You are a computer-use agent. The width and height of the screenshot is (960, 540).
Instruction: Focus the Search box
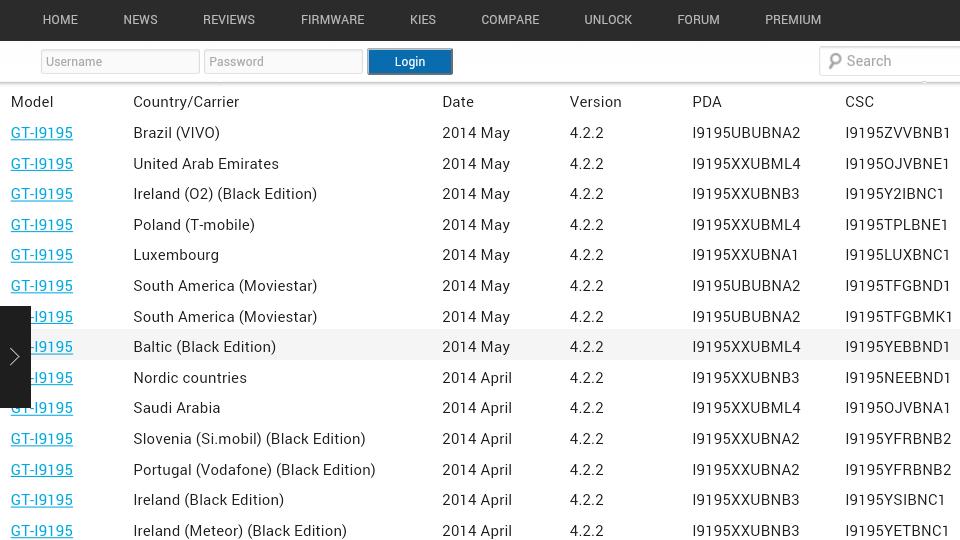(891, 61)
